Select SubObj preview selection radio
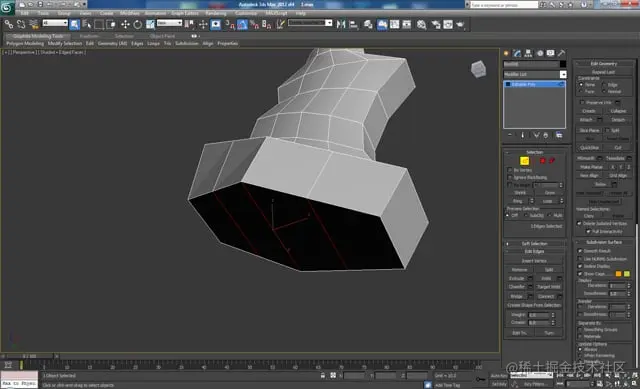The width and height of the screenshot is (640, 389). [x=526, y=215]
